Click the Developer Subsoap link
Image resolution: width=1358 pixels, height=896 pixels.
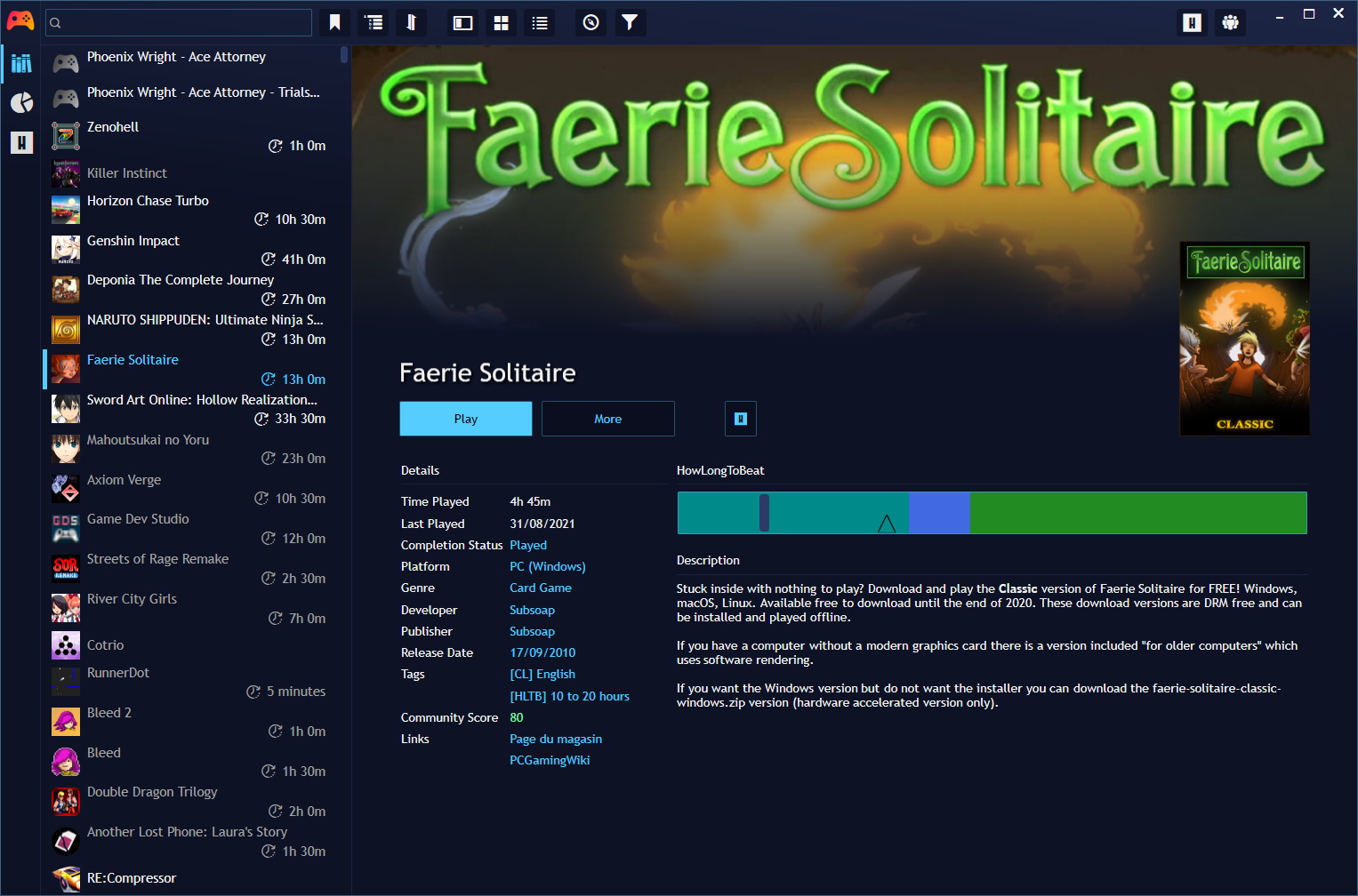[x=532, y=610]
